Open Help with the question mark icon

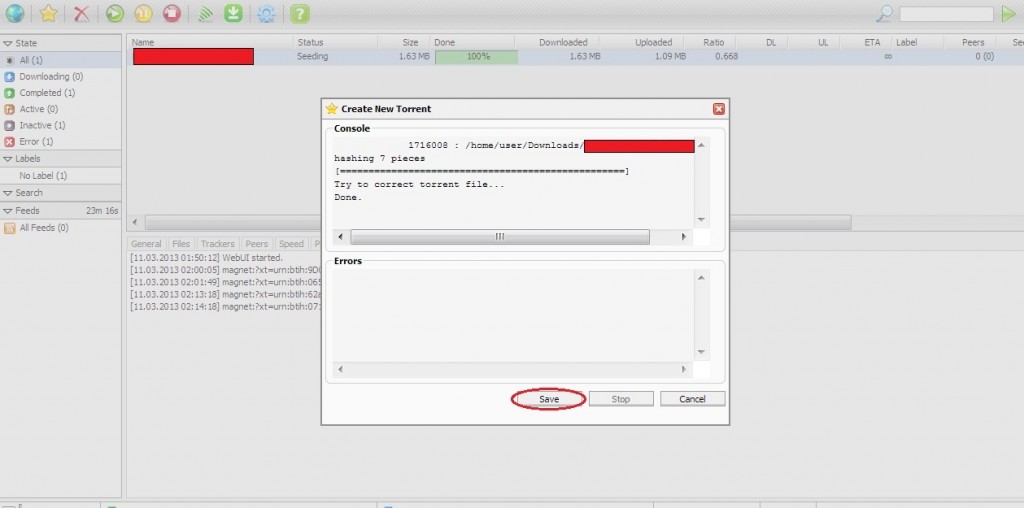tap(299, 14)
